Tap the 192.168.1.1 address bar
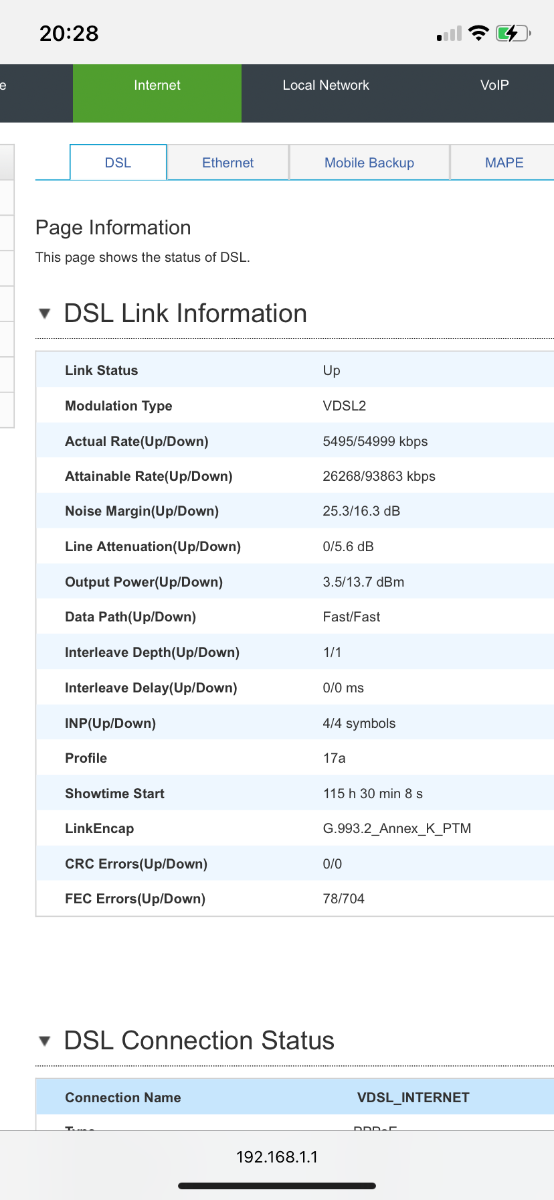The image size is (554, 1200). pyautogui.click(x=277, y=1156)
